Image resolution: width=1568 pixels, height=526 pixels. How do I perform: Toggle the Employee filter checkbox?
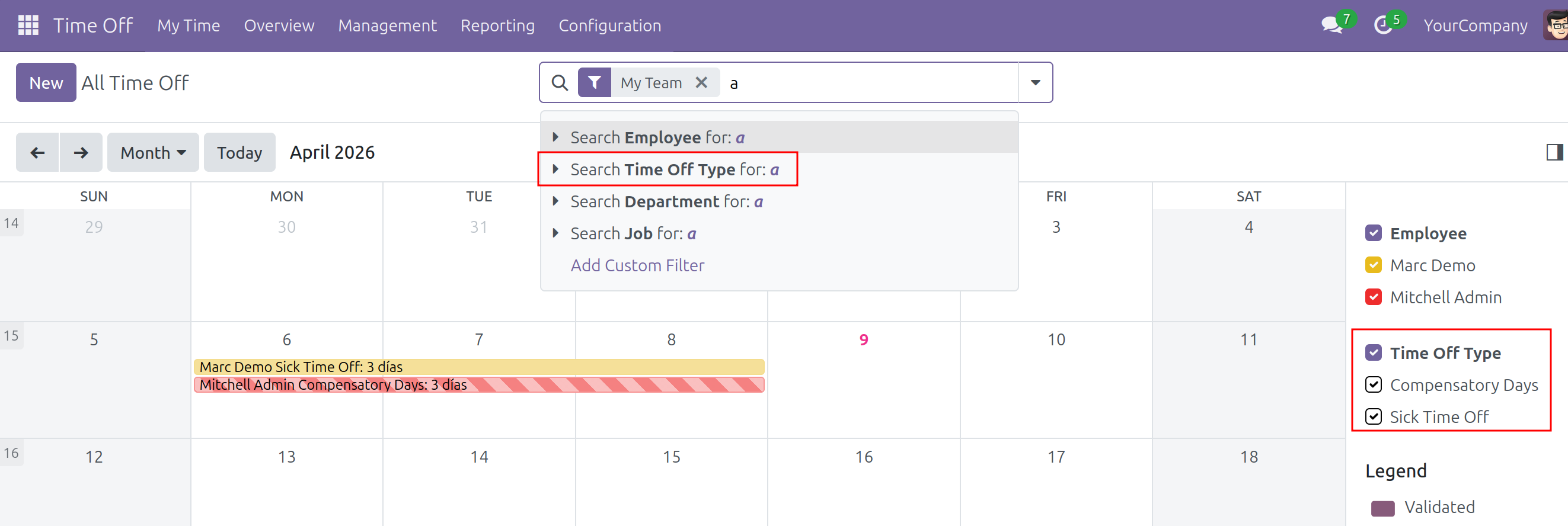click(x=1373, y=233)
